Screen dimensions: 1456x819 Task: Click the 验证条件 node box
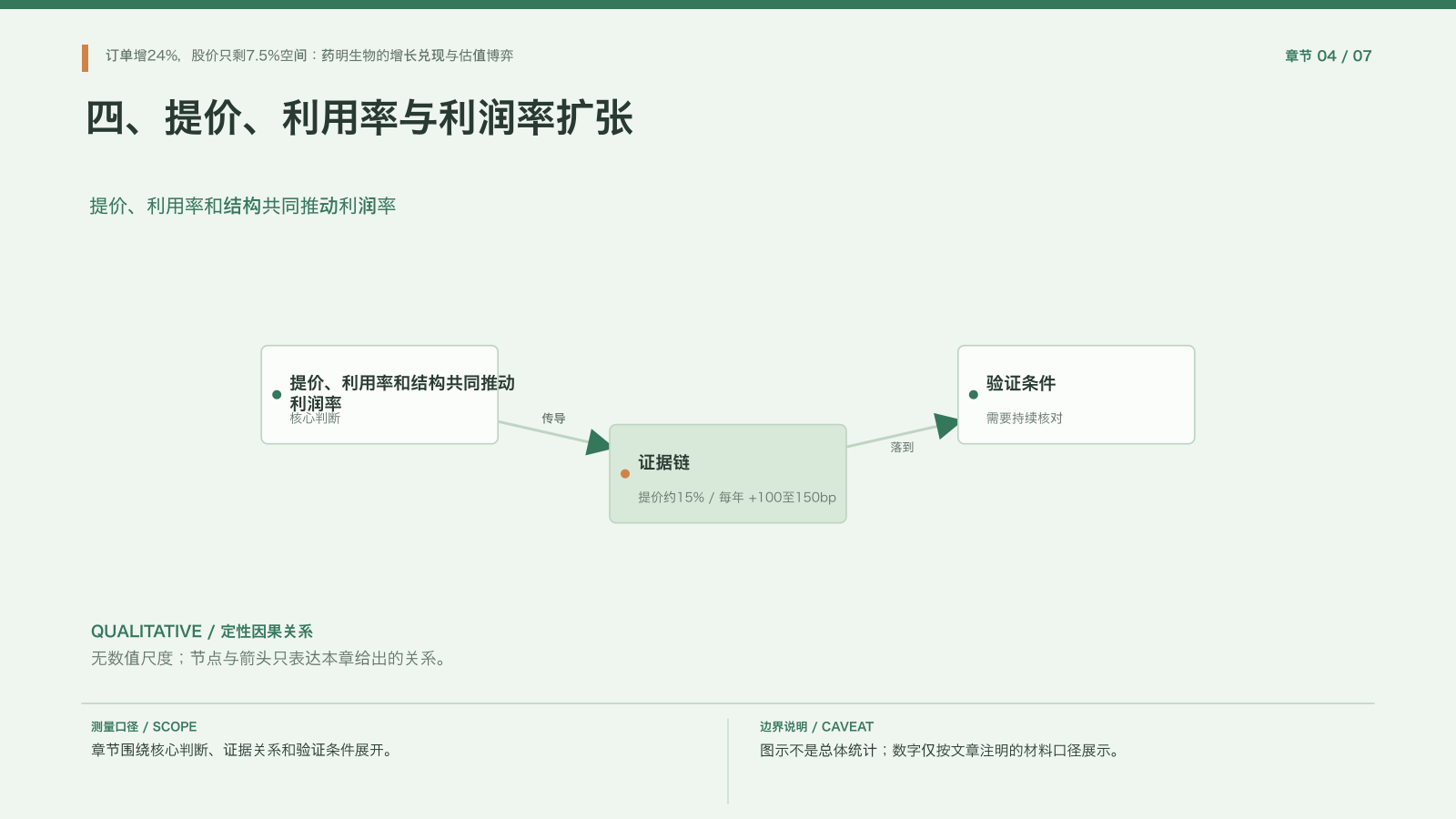(x=1077, y=395)
